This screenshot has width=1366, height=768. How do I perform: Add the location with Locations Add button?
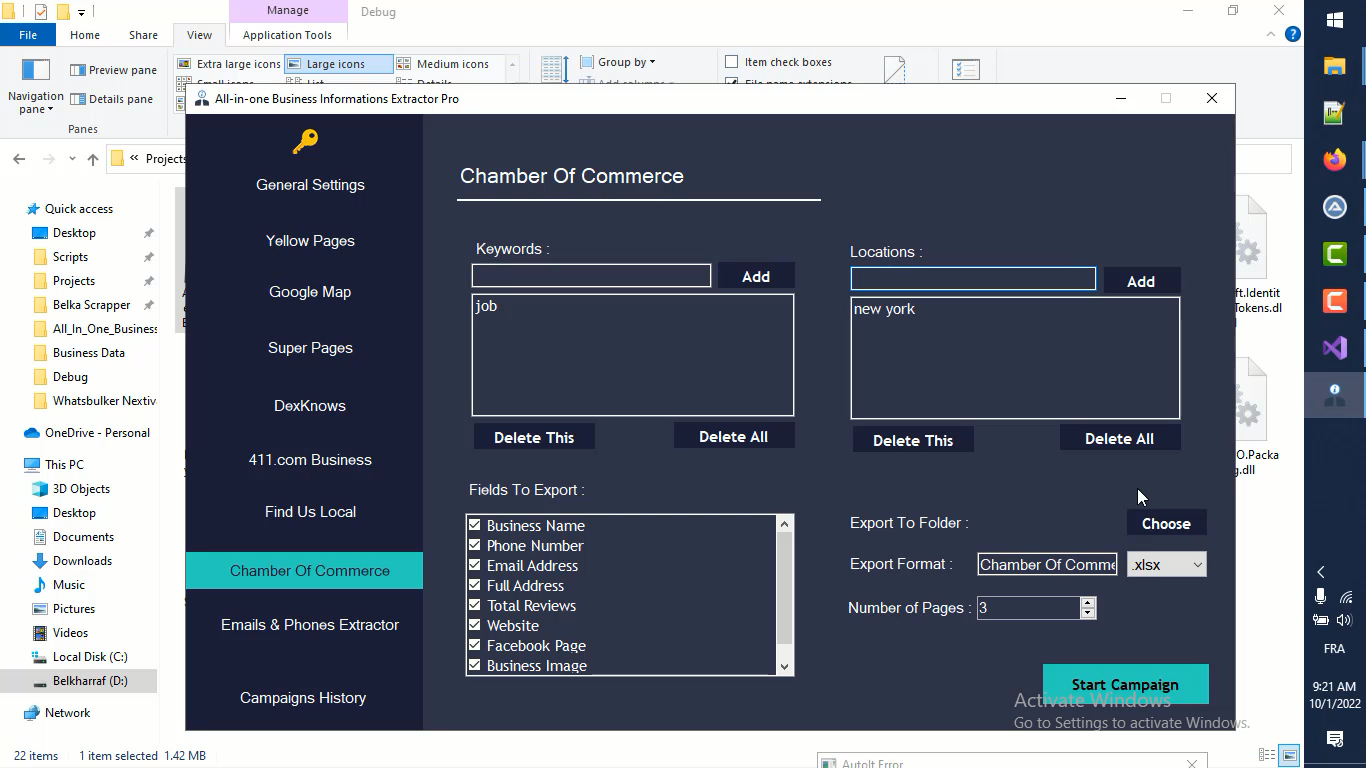[1141, 281]
